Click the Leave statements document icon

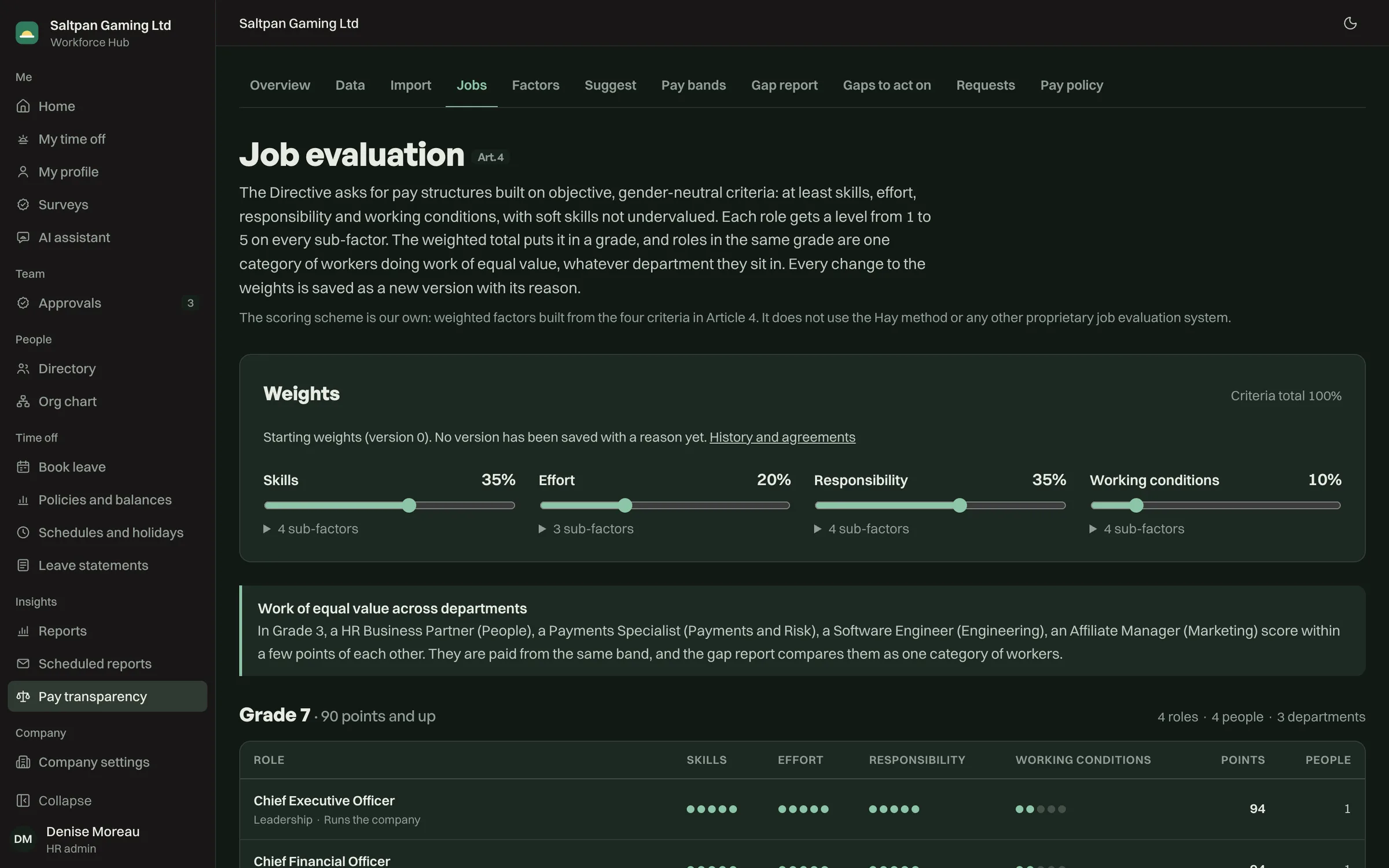click(x=23, y=565)
